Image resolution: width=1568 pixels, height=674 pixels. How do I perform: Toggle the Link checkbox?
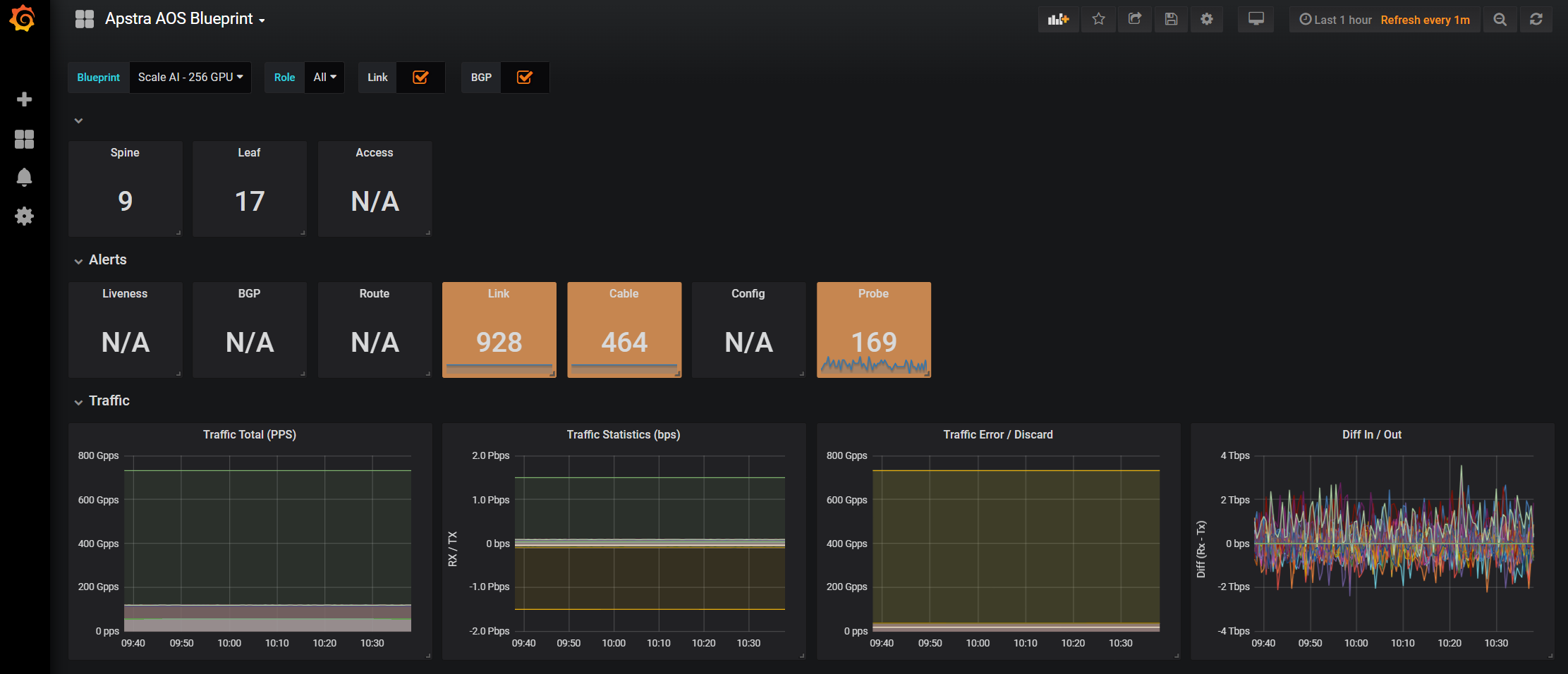click(x=420, y=78)
